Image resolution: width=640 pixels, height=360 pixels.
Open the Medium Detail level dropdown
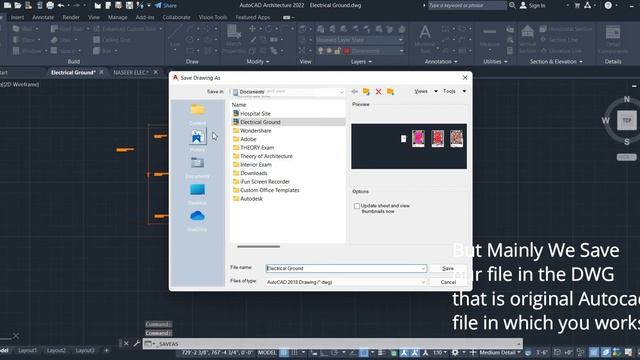pos(500,352)
